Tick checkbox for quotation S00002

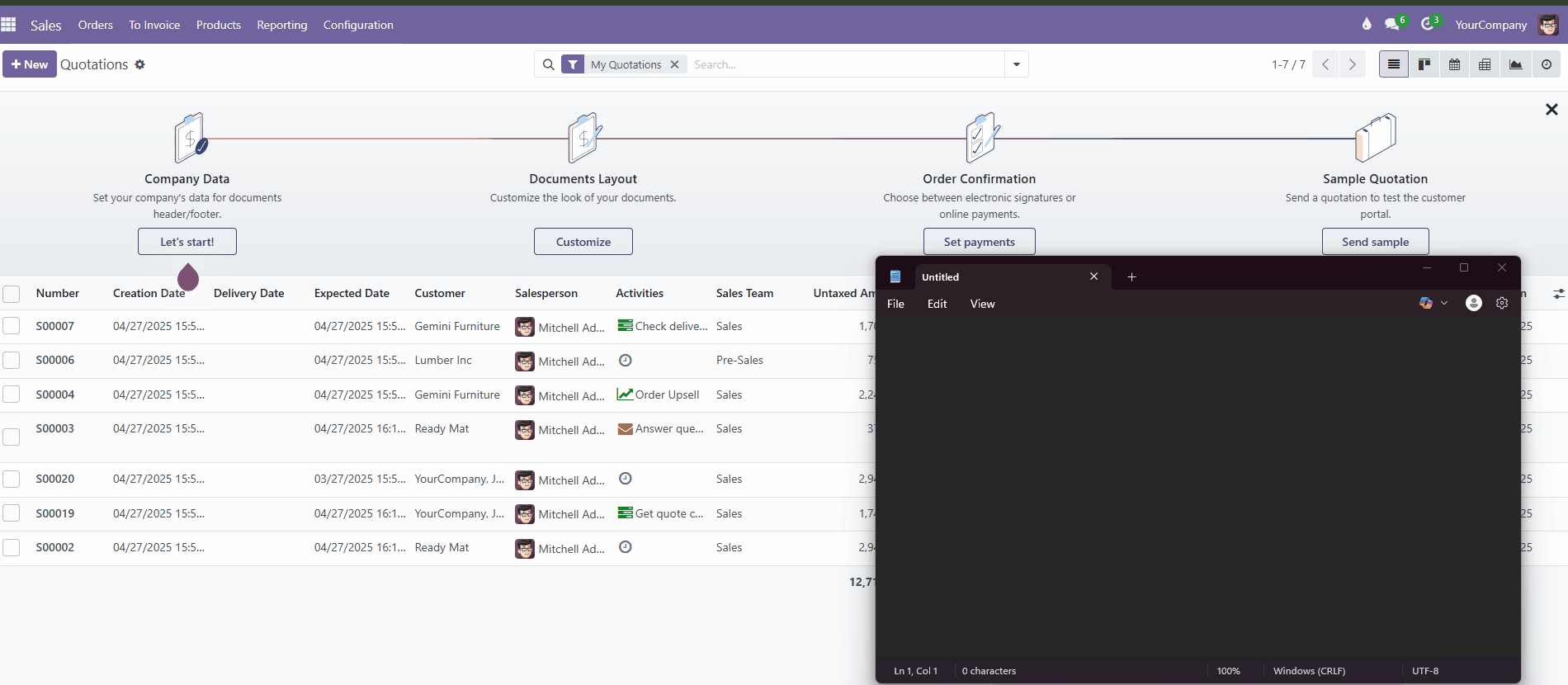[12, 547]
